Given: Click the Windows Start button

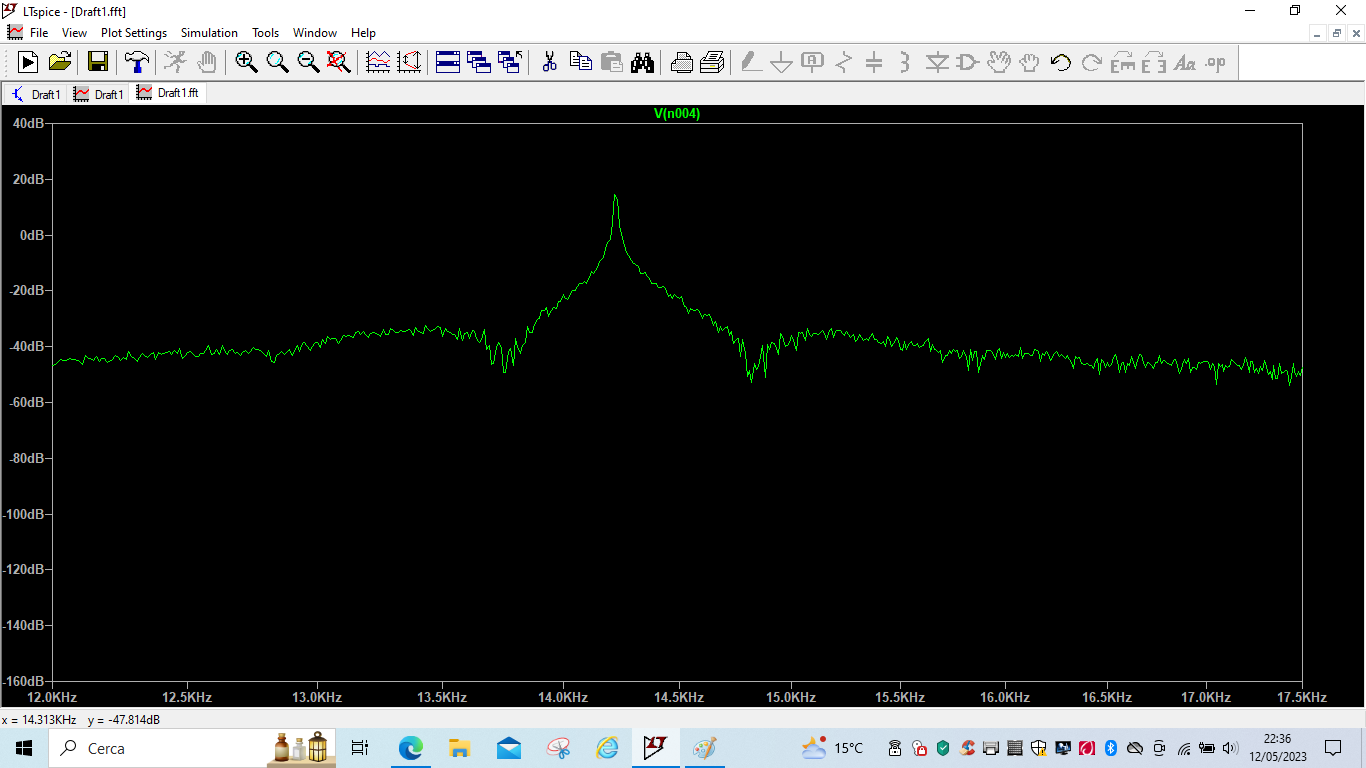Looking at the screenshot, I should click(24, 748).
